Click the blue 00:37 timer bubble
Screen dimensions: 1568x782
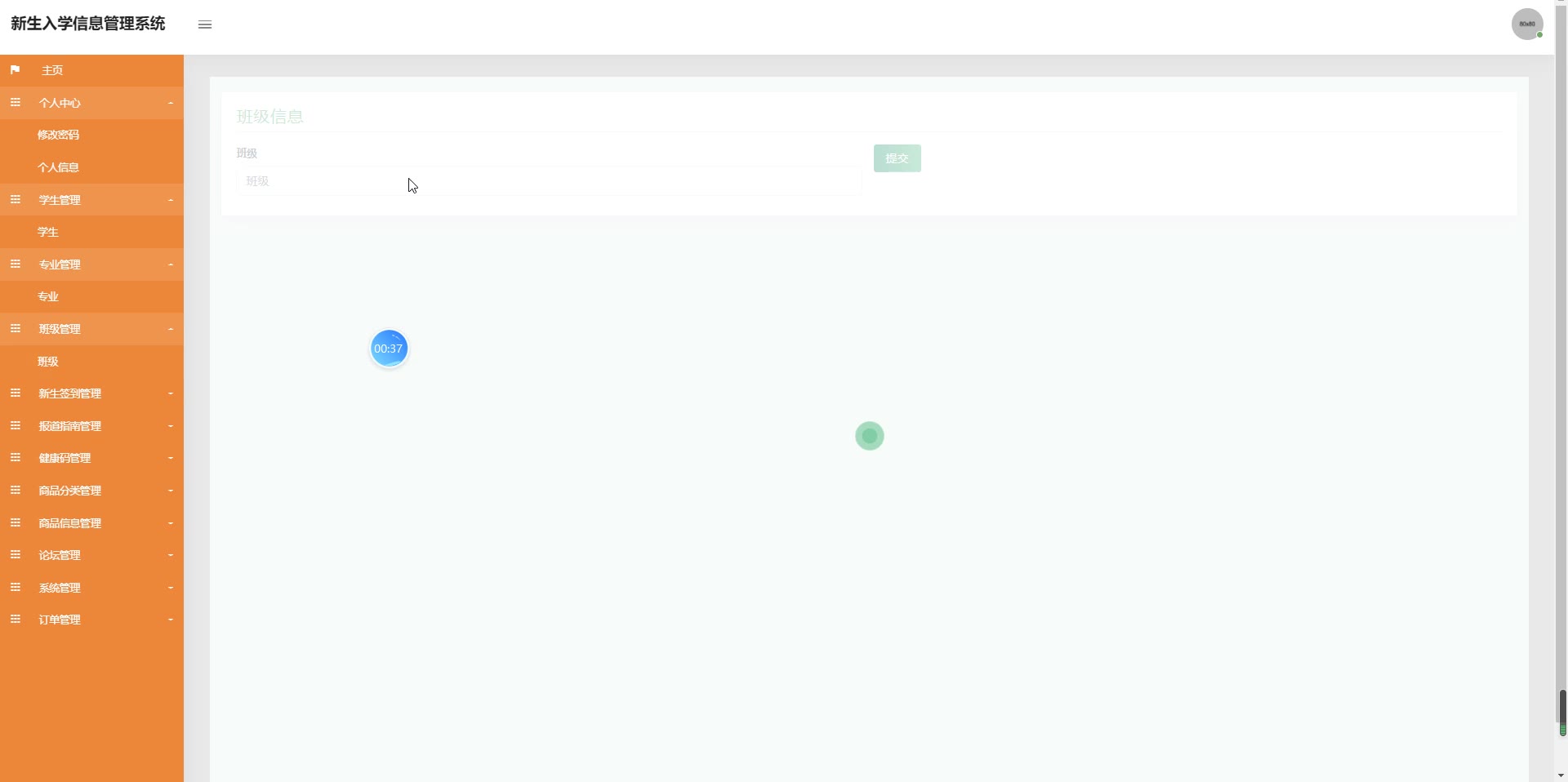point(389,349)
